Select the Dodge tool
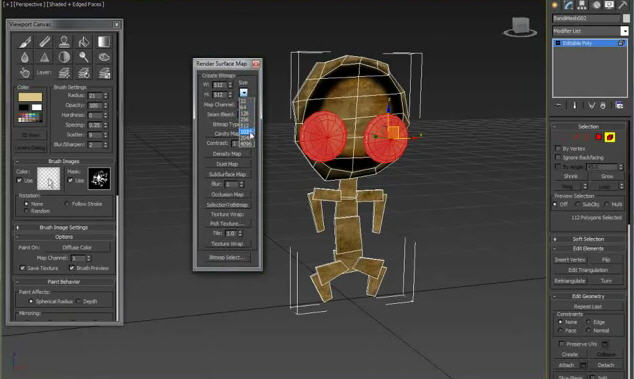Screen dimensions: 634x379 [84, 57]
